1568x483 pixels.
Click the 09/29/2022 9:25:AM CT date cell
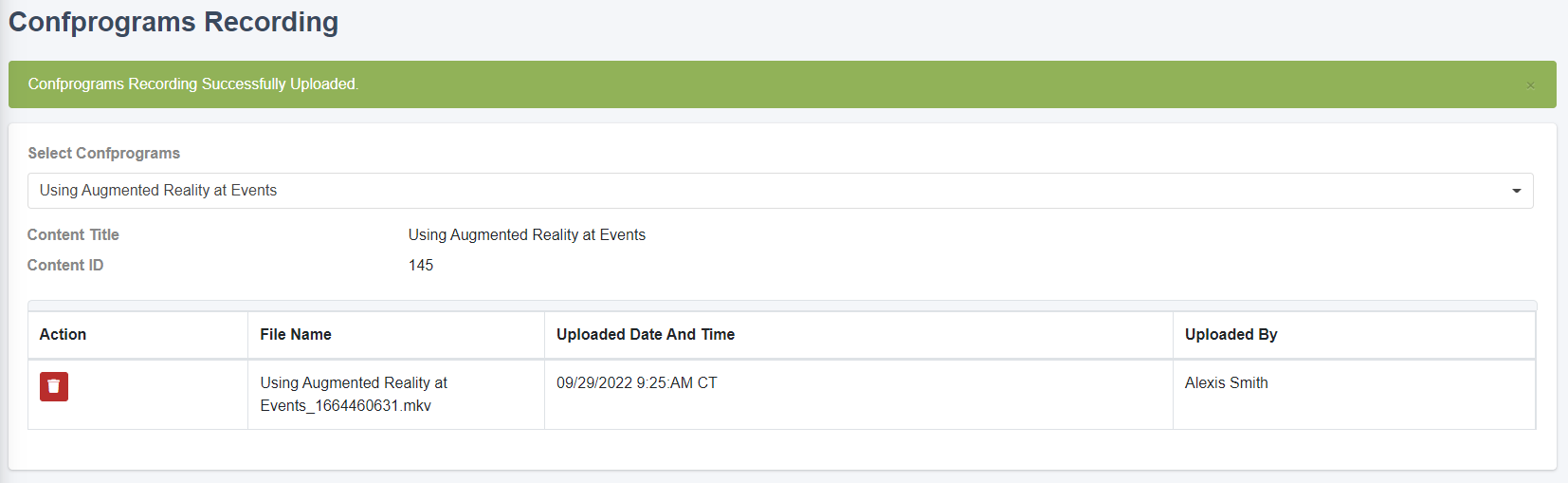[x=859, y=395]
